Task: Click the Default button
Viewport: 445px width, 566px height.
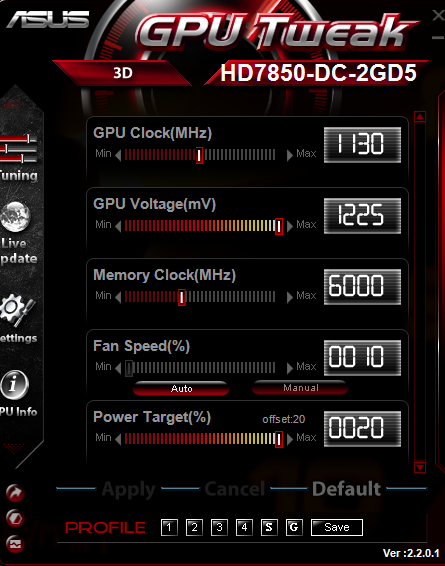Action: point(346,489)
